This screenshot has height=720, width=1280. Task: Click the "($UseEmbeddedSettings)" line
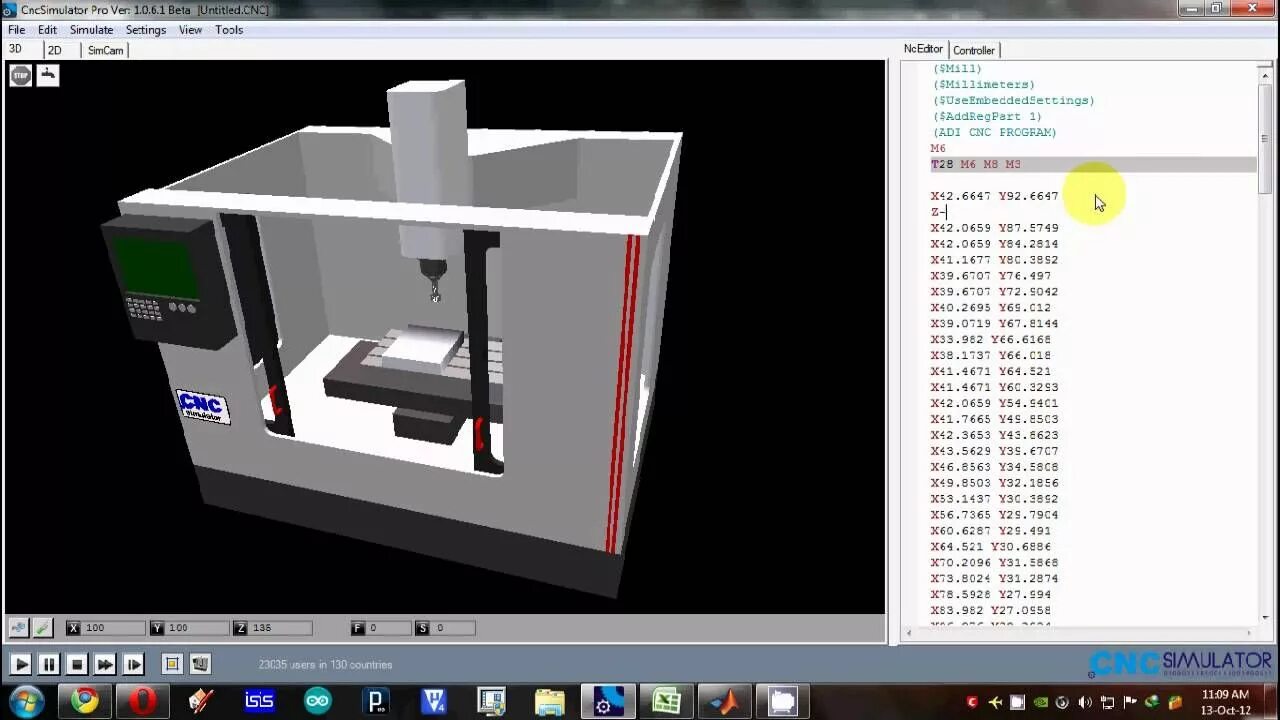pos(1013,100)
